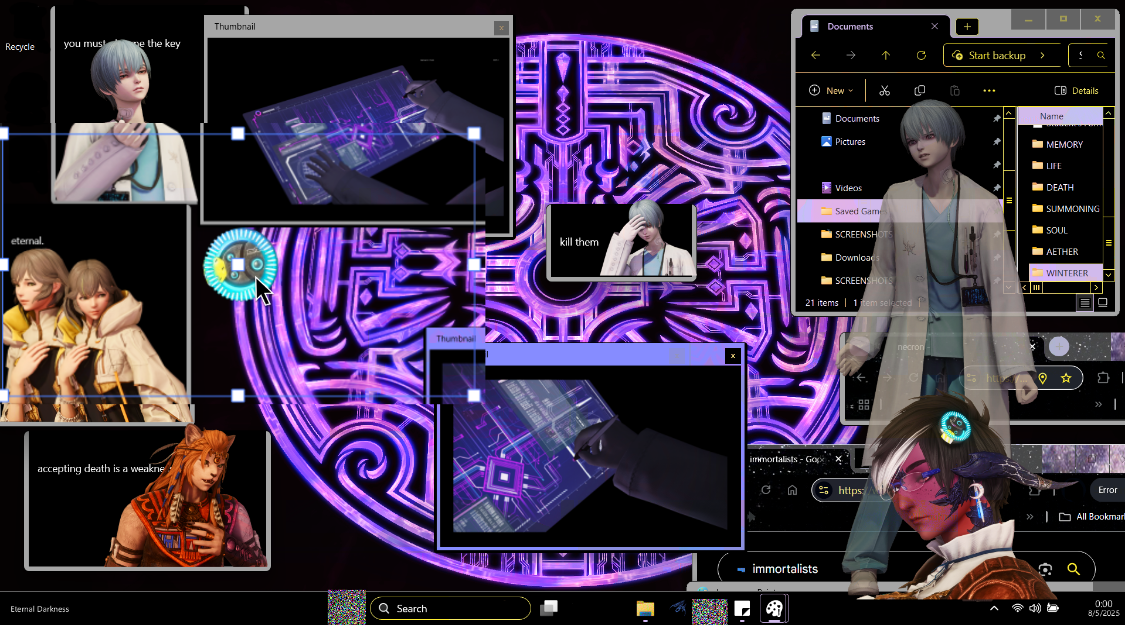Expand bookmarks overflow chevron in necron browser

pyautogui.click(x=1098, y=405)
